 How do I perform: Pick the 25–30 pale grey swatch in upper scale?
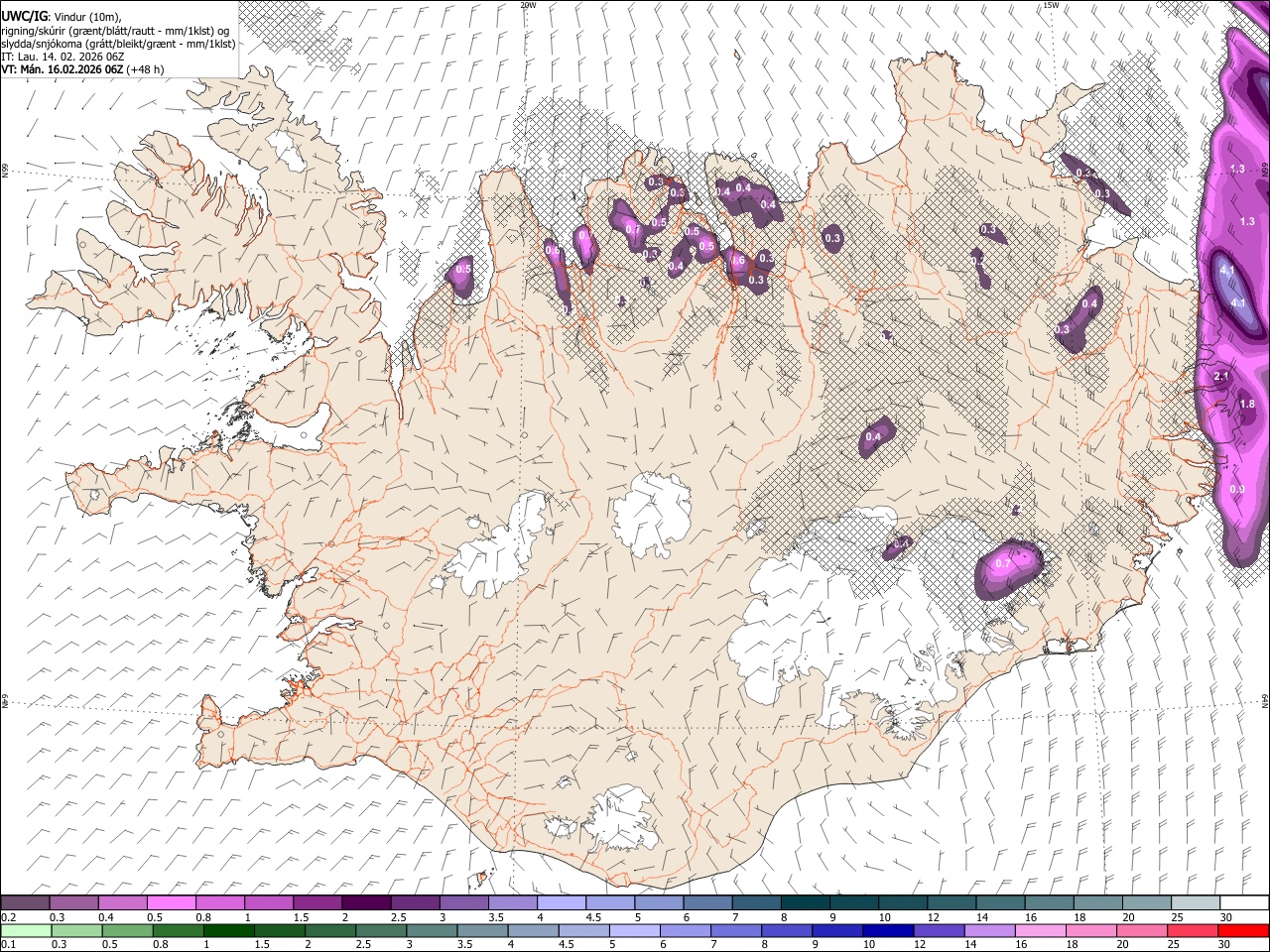(x=1197, y=903)
